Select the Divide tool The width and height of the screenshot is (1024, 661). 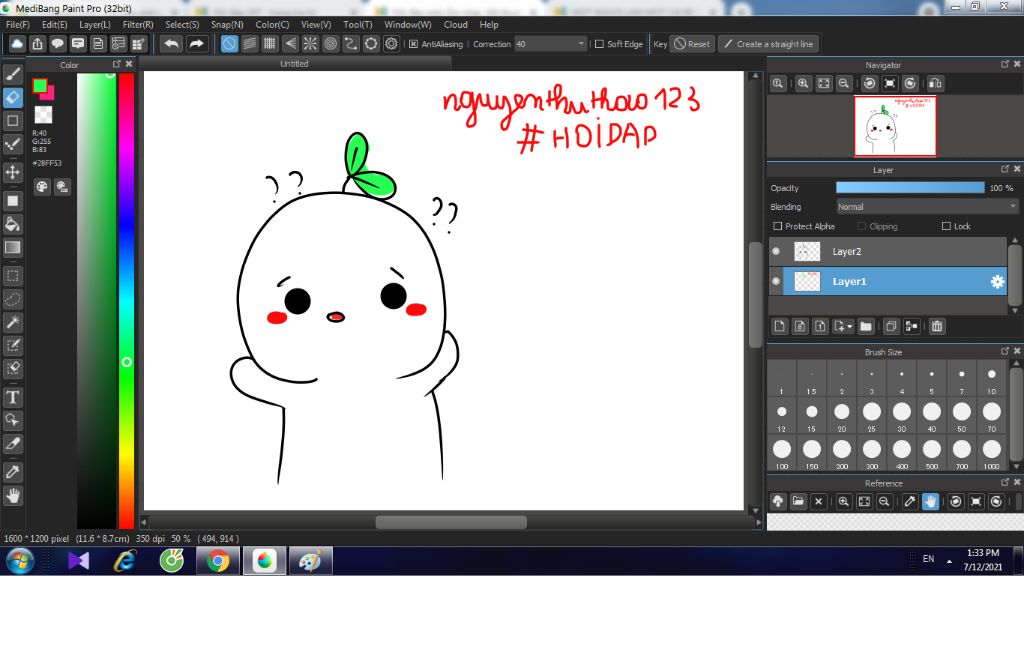[x=12, y=443]
